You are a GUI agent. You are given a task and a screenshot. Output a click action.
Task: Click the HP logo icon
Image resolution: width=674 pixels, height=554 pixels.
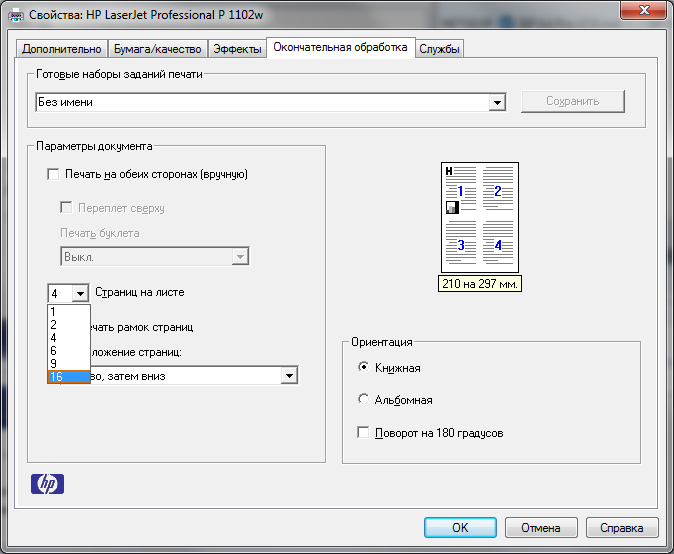(x=47, y=484)
